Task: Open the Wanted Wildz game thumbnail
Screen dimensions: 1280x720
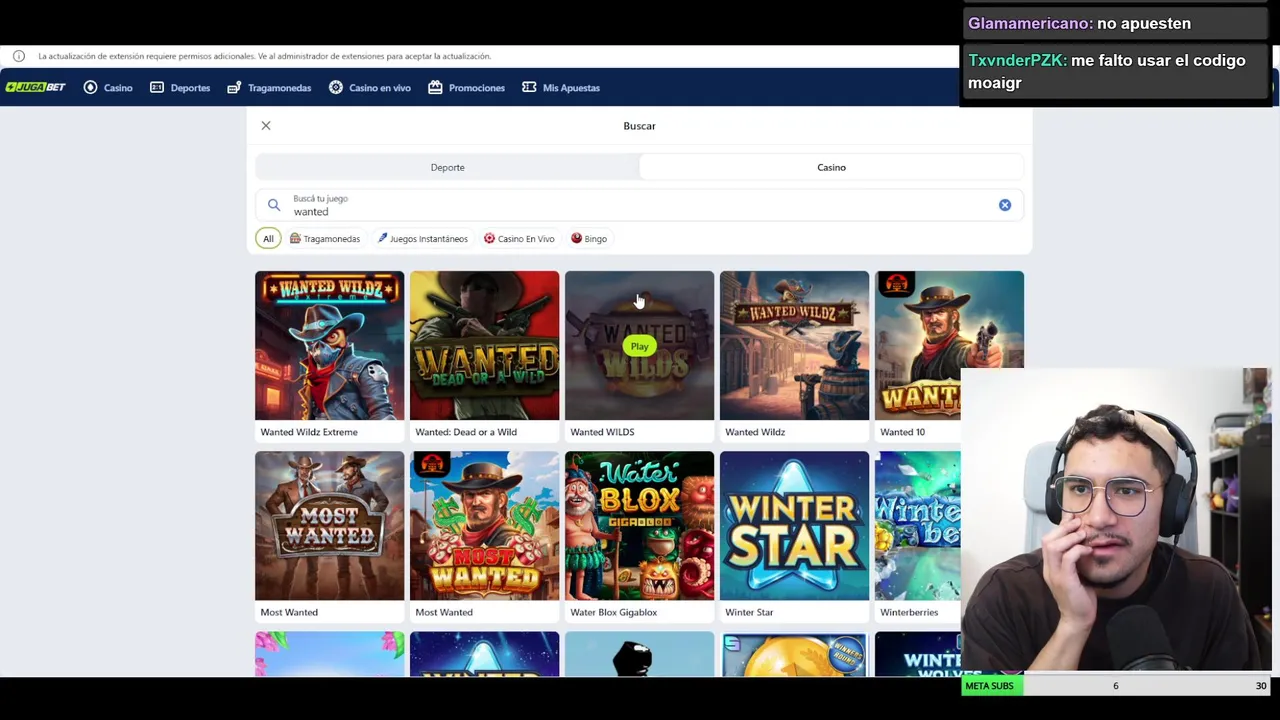Action: pyautogui.click(x=794, y=345)
